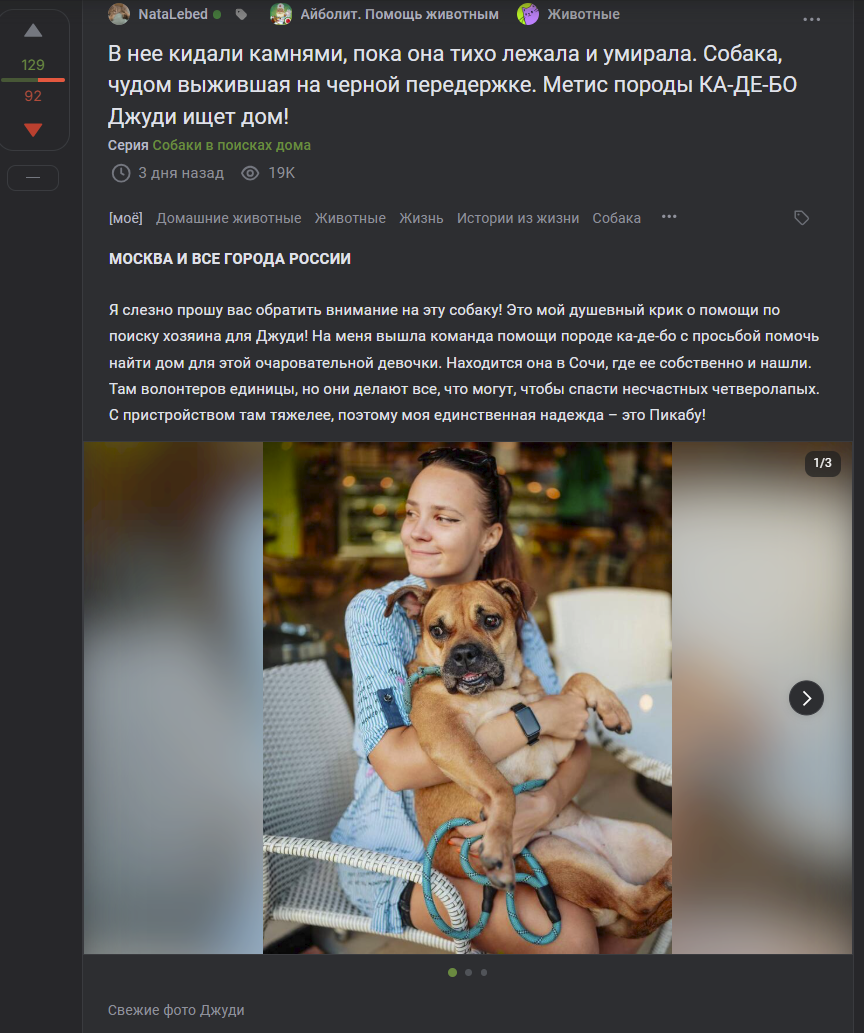
Task: Open the photo of Джуди with the girl
Action: 467,698
